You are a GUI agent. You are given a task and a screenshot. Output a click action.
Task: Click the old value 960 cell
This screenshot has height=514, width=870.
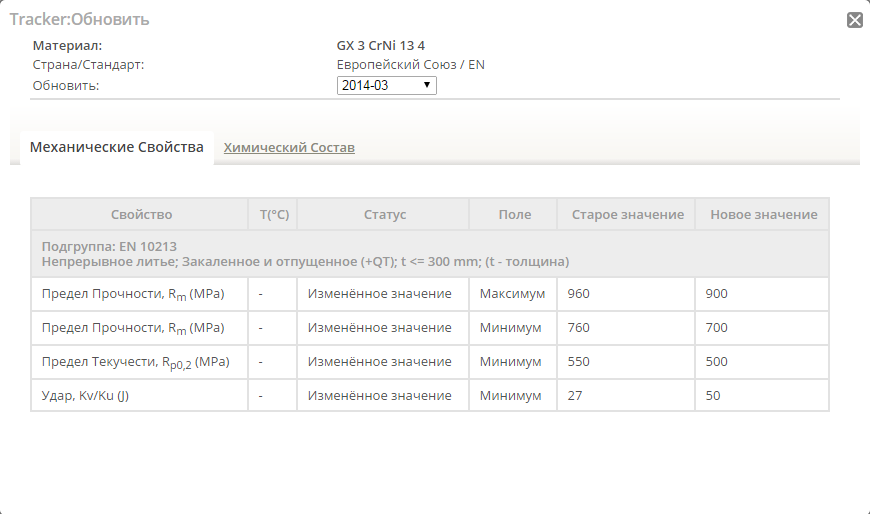click(x=626, y=294)
